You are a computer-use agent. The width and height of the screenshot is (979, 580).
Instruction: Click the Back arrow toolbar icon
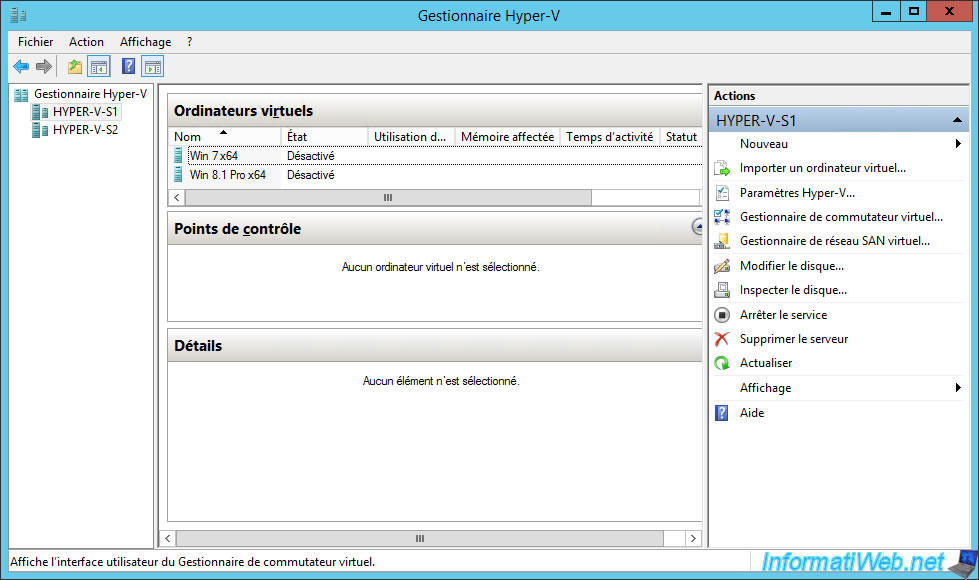[x=21, y=66]
